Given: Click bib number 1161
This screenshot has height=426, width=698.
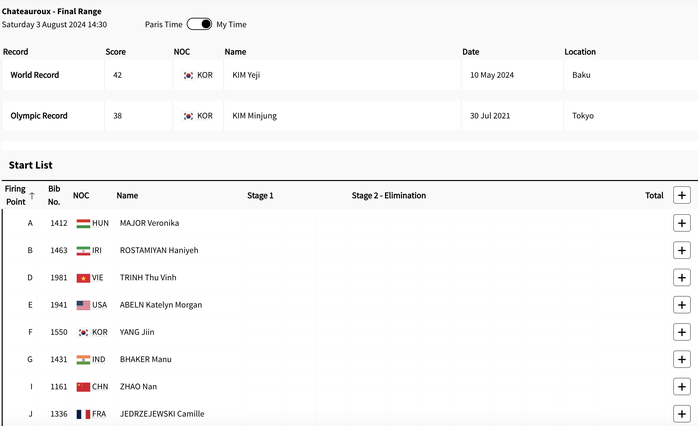Looking at the screenshot, I should (x=59, y=386).
